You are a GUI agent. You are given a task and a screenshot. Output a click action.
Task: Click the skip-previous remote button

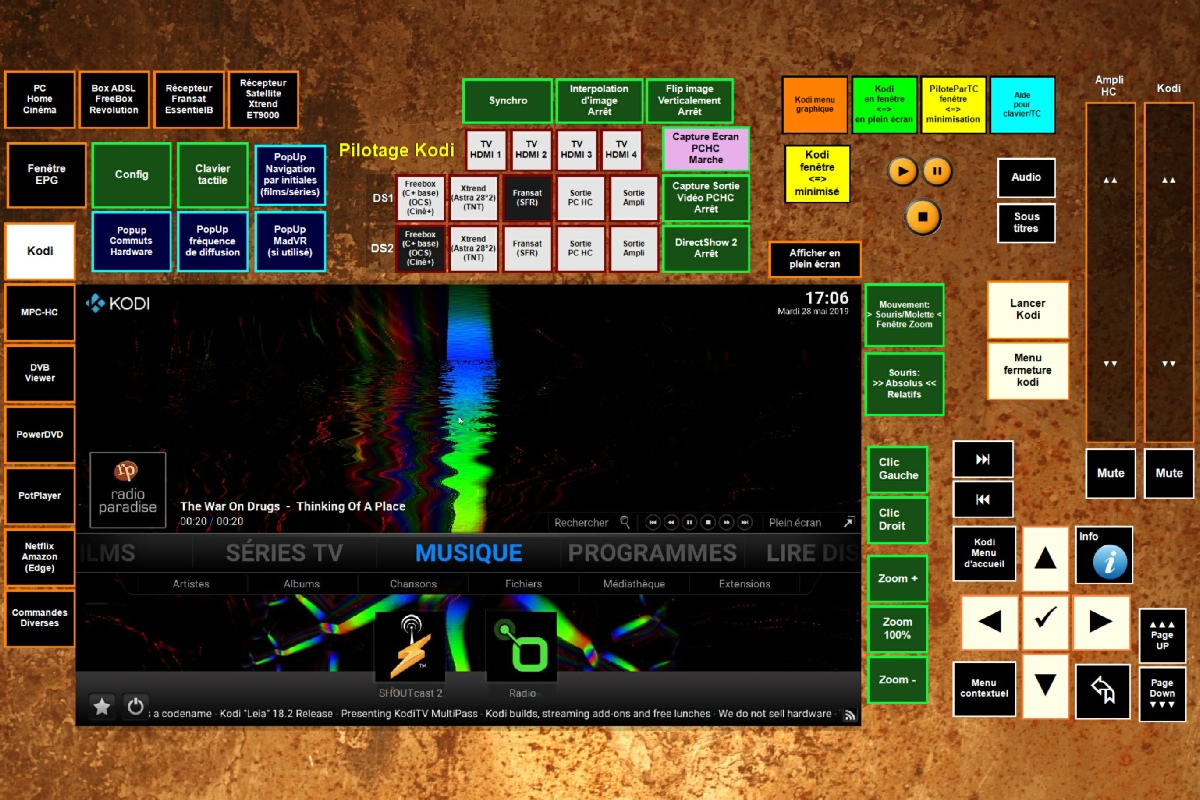(x=983, y=499)
